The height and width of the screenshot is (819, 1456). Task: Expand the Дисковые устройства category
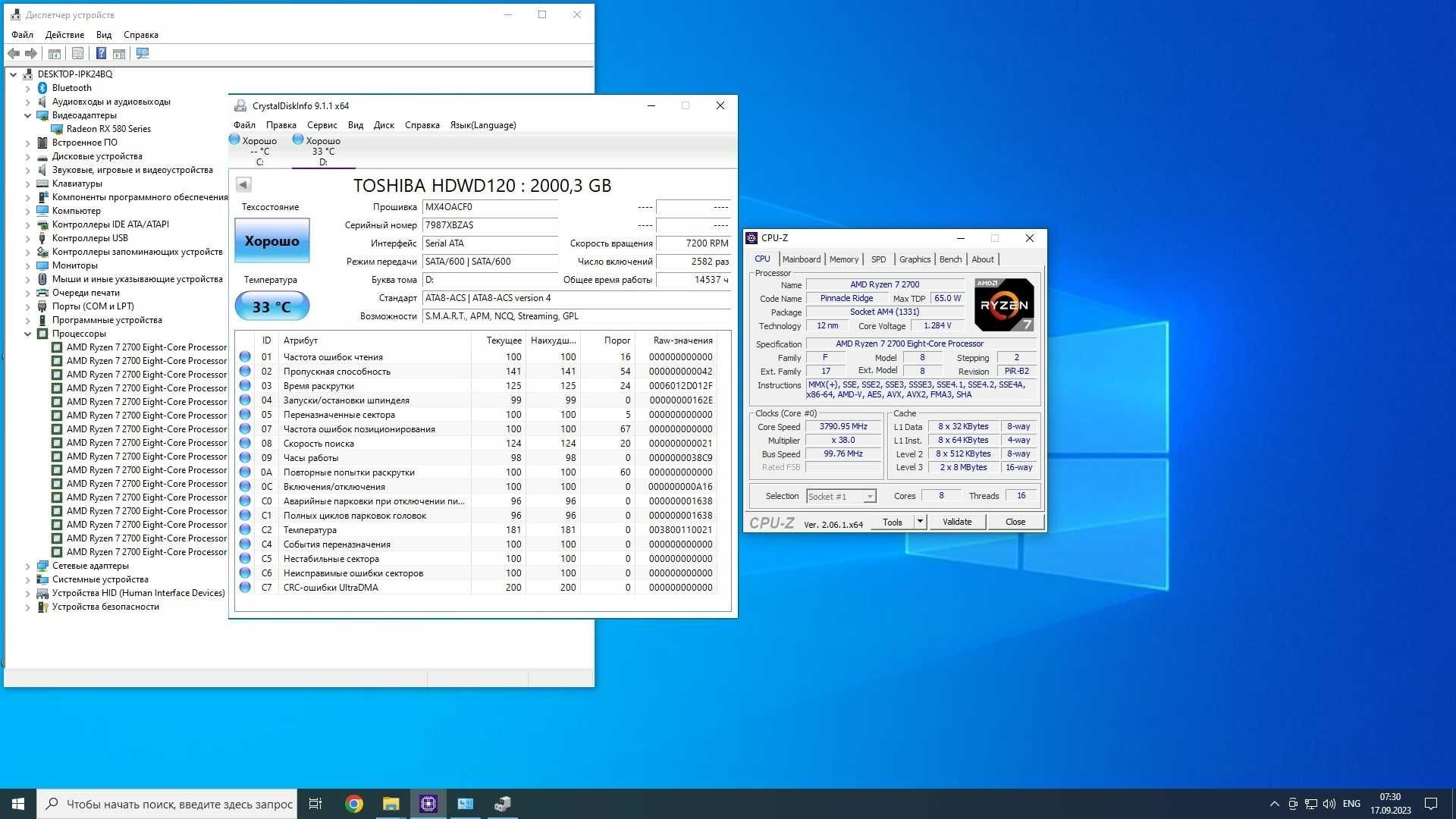(x=28, y=156)
